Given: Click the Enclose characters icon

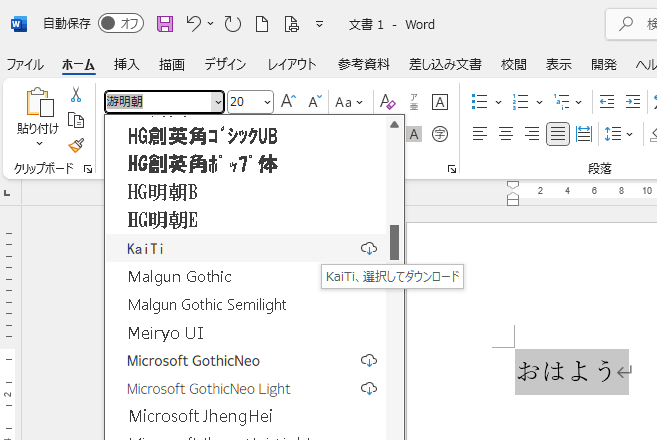Looking at the screenshot, I should (440, 135).
